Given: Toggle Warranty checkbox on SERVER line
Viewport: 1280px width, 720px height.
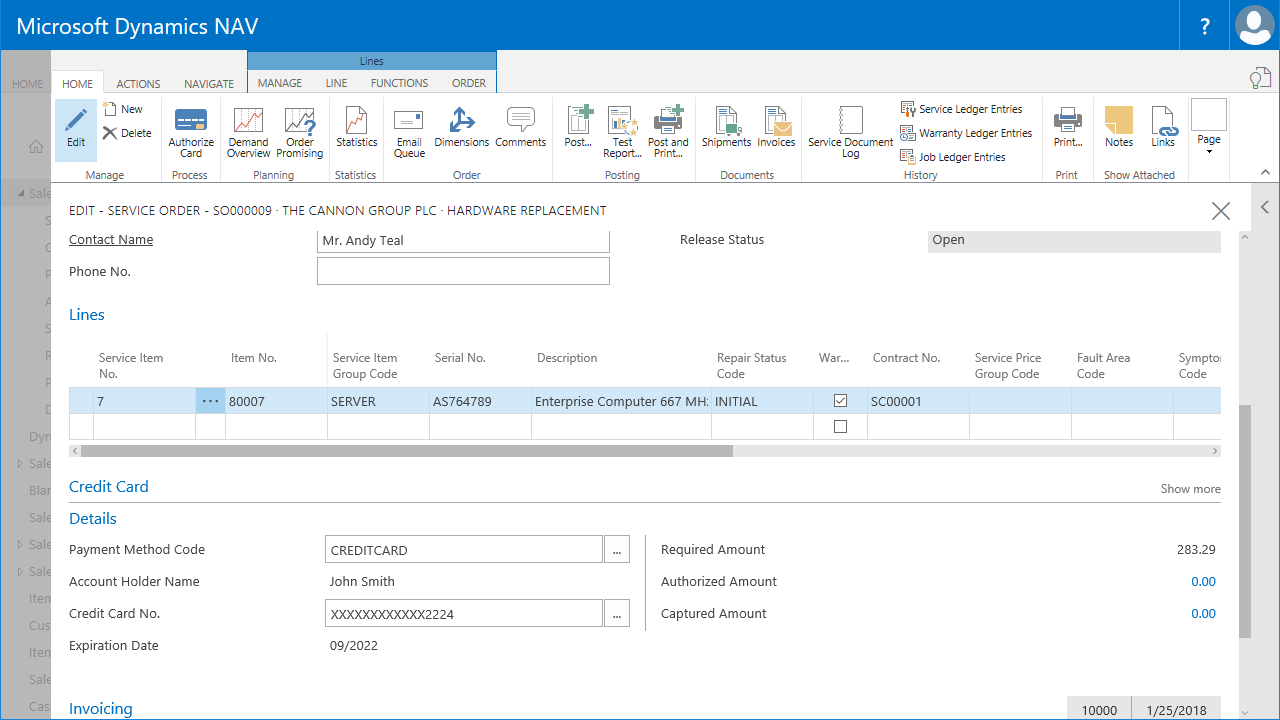Looking at the screenshot, I should click(x=840, y=401).
